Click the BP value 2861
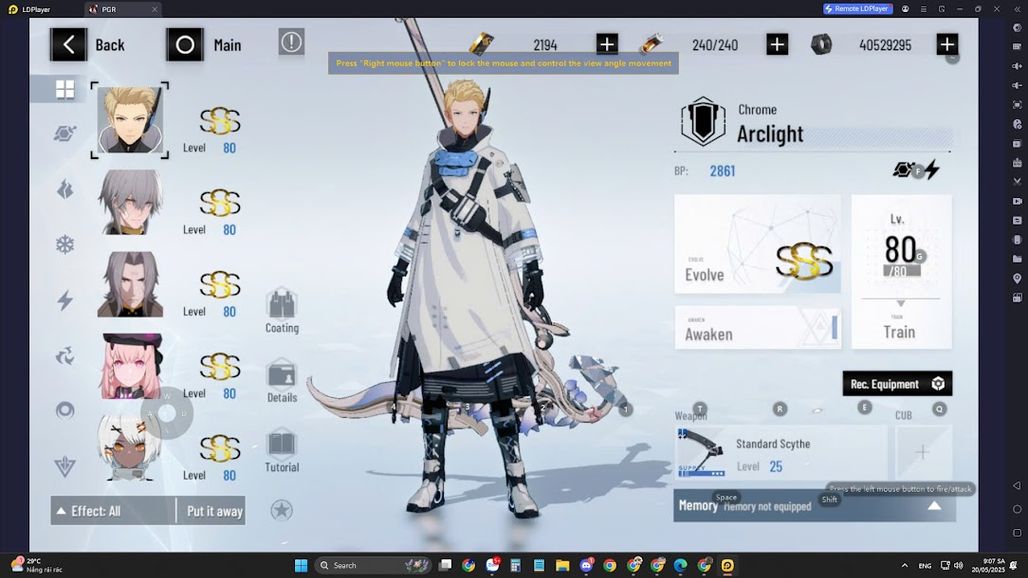 click(x=722, y=171)
